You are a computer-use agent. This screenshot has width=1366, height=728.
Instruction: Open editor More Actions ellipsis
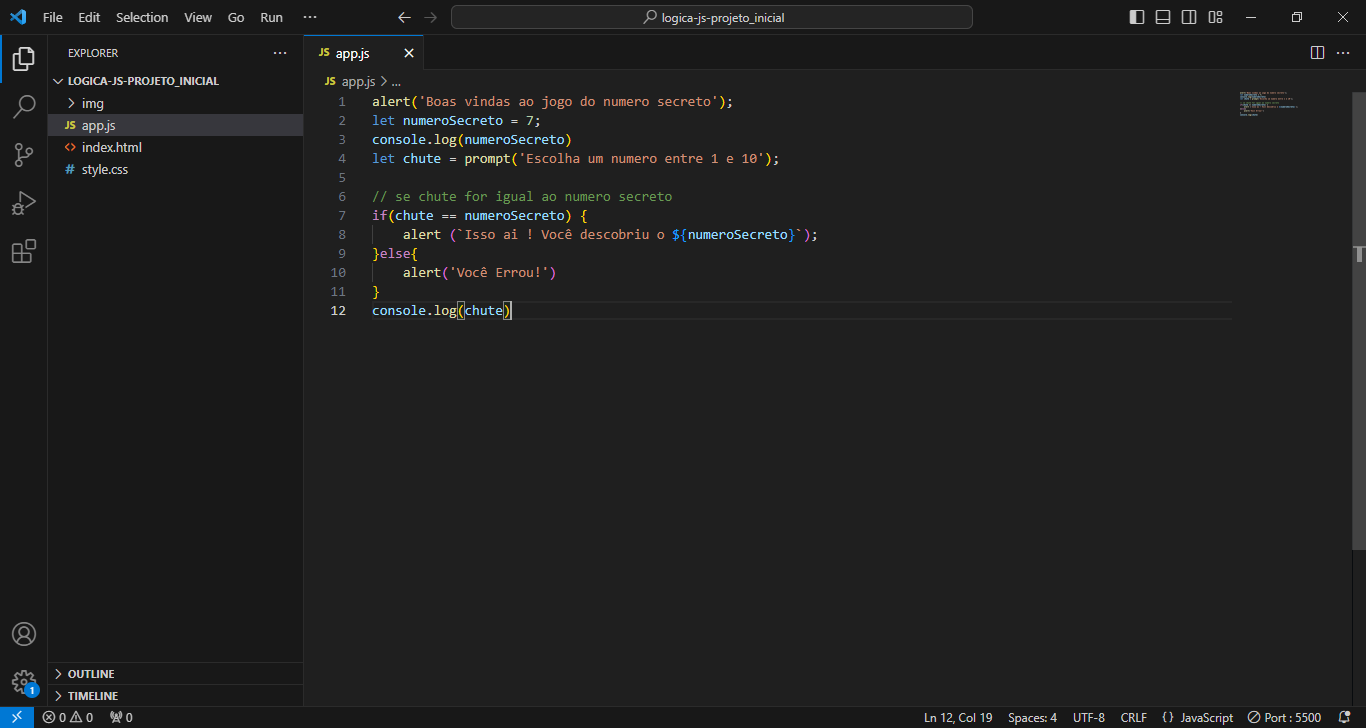[1344, 52]
